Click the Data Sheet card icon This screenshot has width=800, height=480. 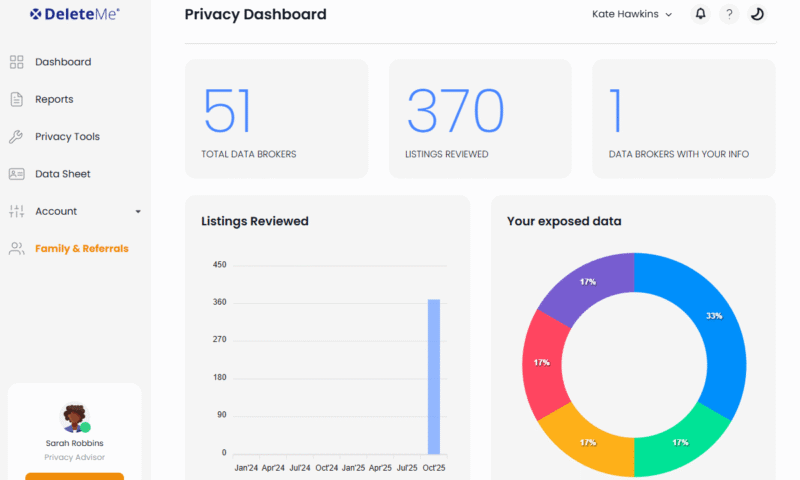16,174
